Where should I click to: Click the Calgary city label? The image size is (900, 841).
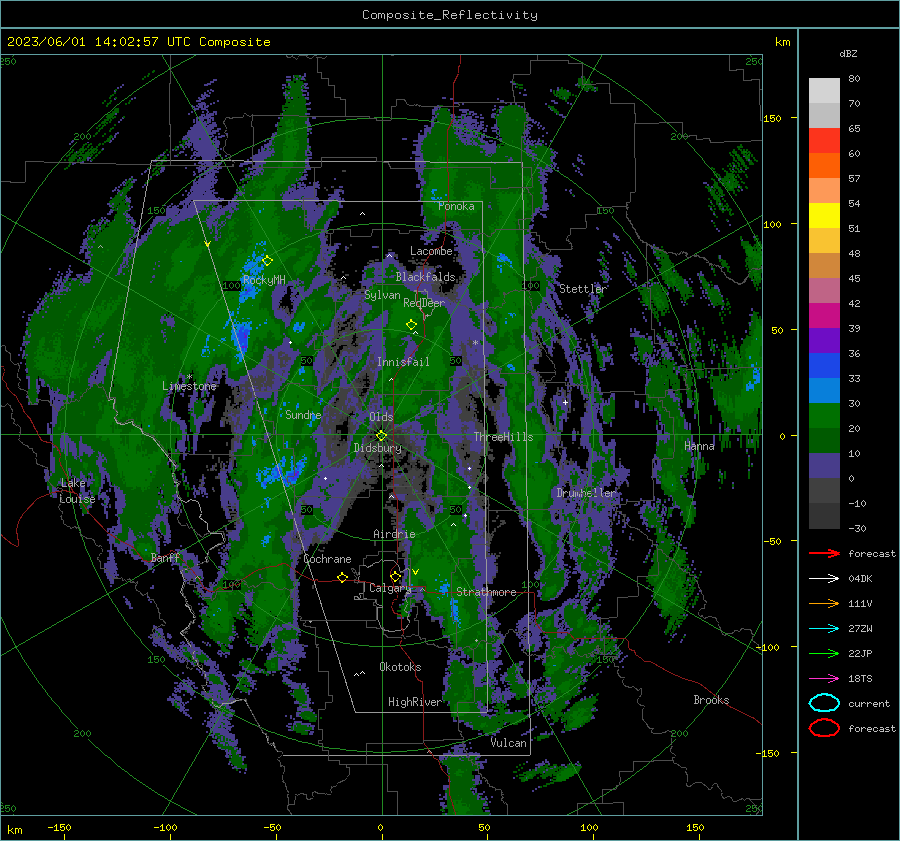tap(390, 588)
